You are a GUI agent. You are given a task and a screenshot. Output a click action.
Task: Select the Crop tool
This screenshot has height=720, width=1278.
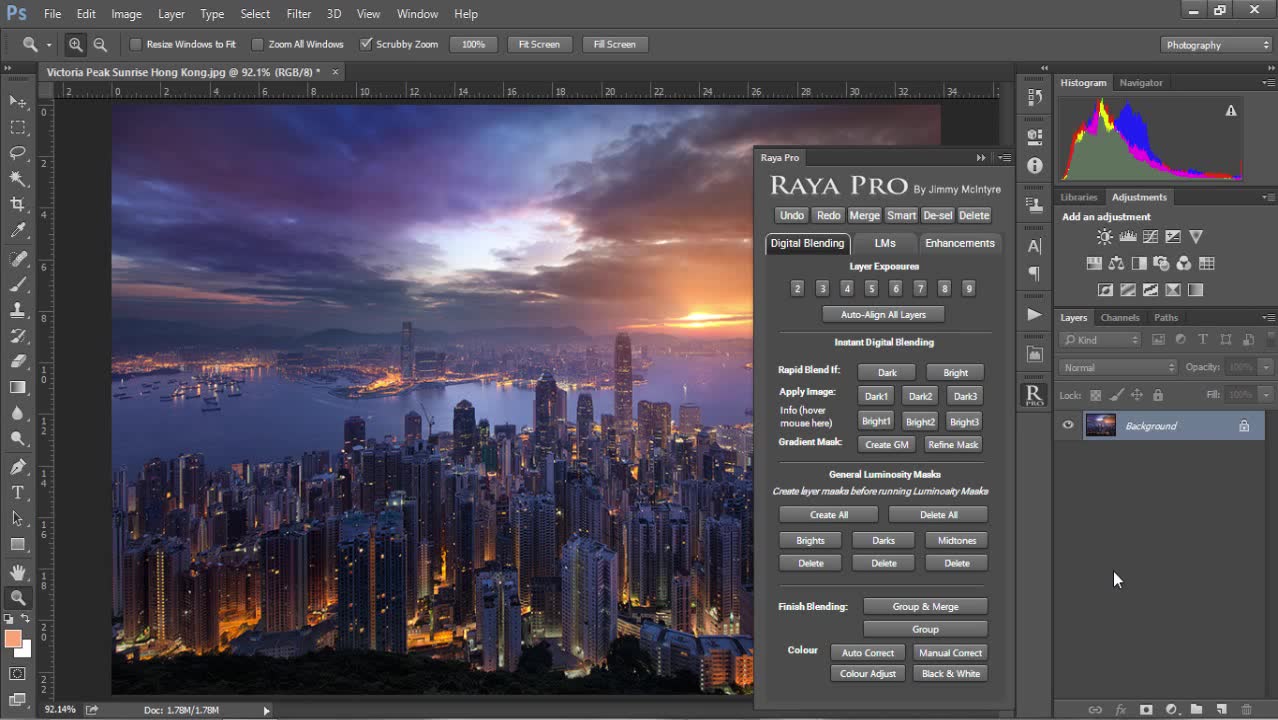18,205
